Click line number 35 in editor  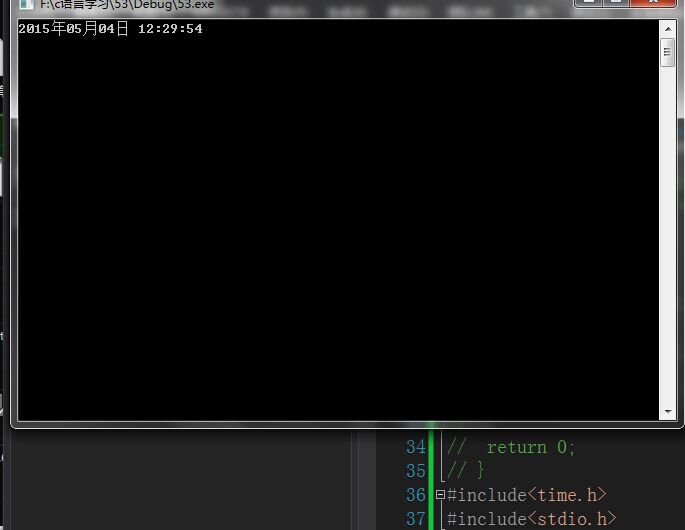click(x=415, y=471)
